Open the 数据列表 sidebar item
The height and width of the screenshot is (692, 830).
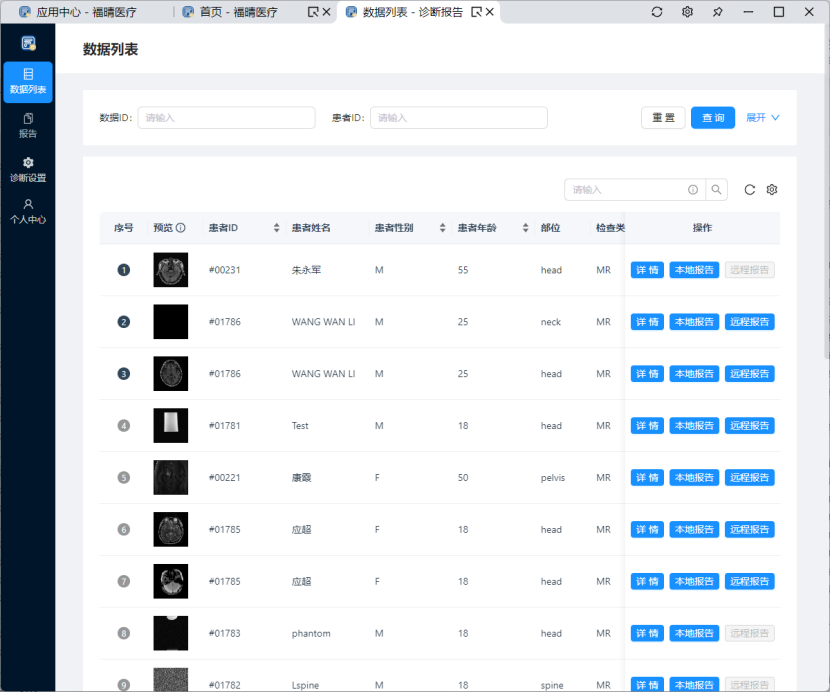(28, 81)
